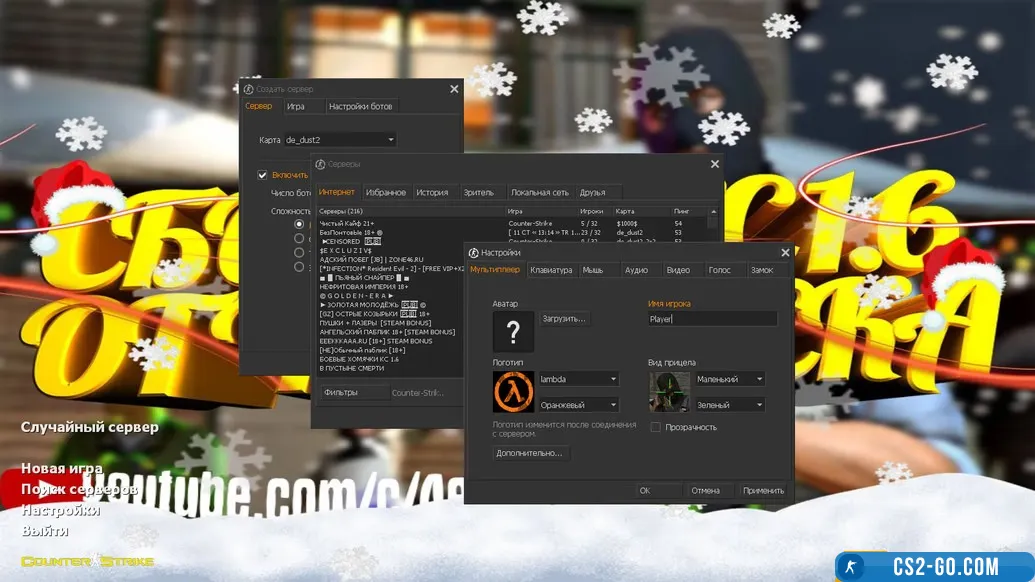Viewport: 1035px width, 582px height.
Task: Click the crosshair preview image
Action: tap(669, 391)
